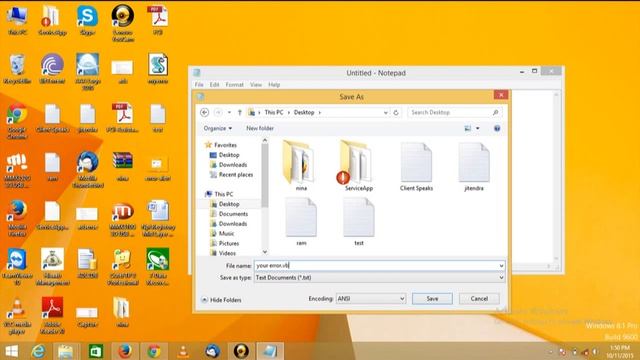Open the Notepad Help menu
The image size is (640, 360).
274,84
